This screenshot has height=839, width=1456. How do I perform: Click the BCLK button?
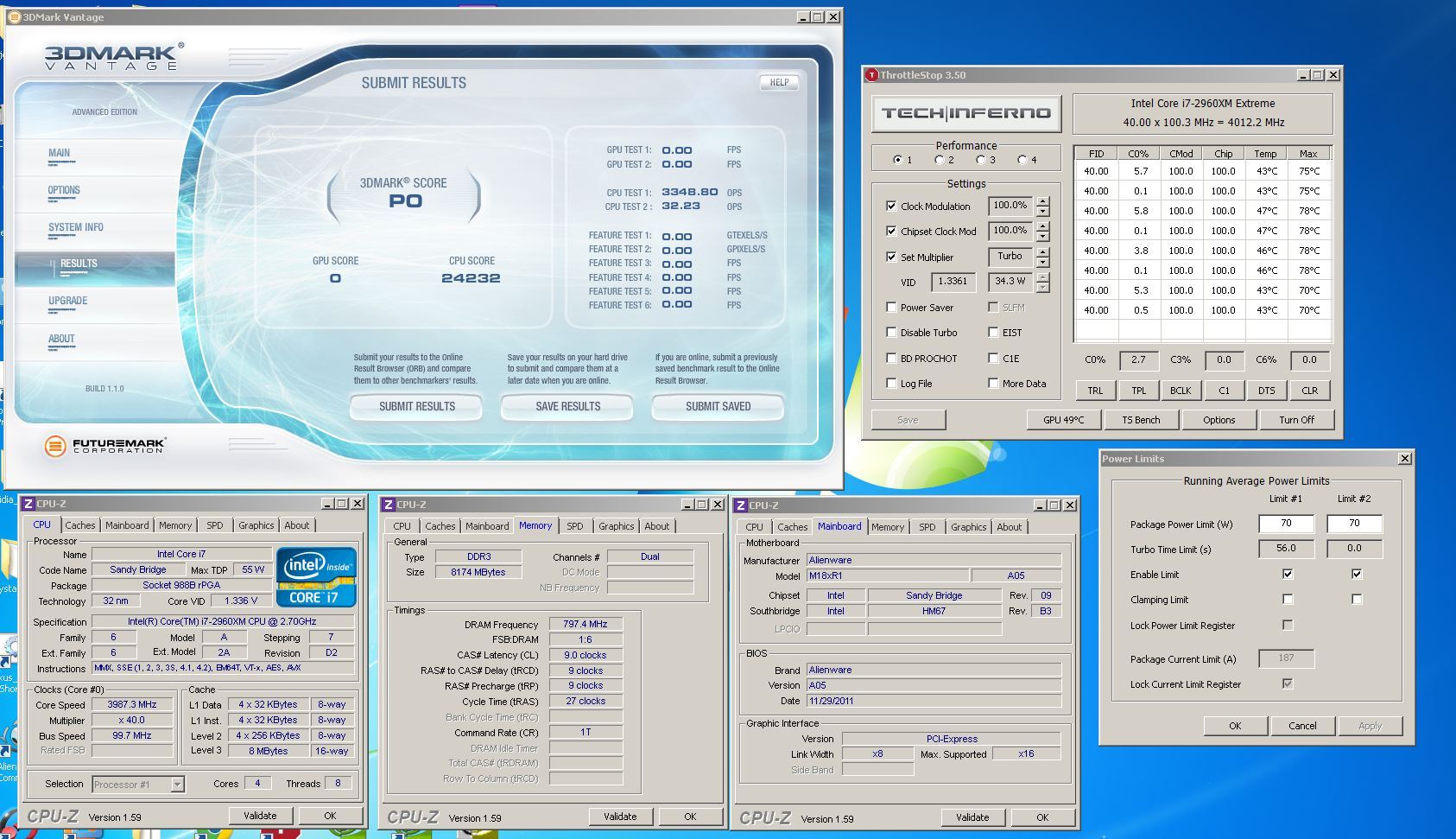1181,391
